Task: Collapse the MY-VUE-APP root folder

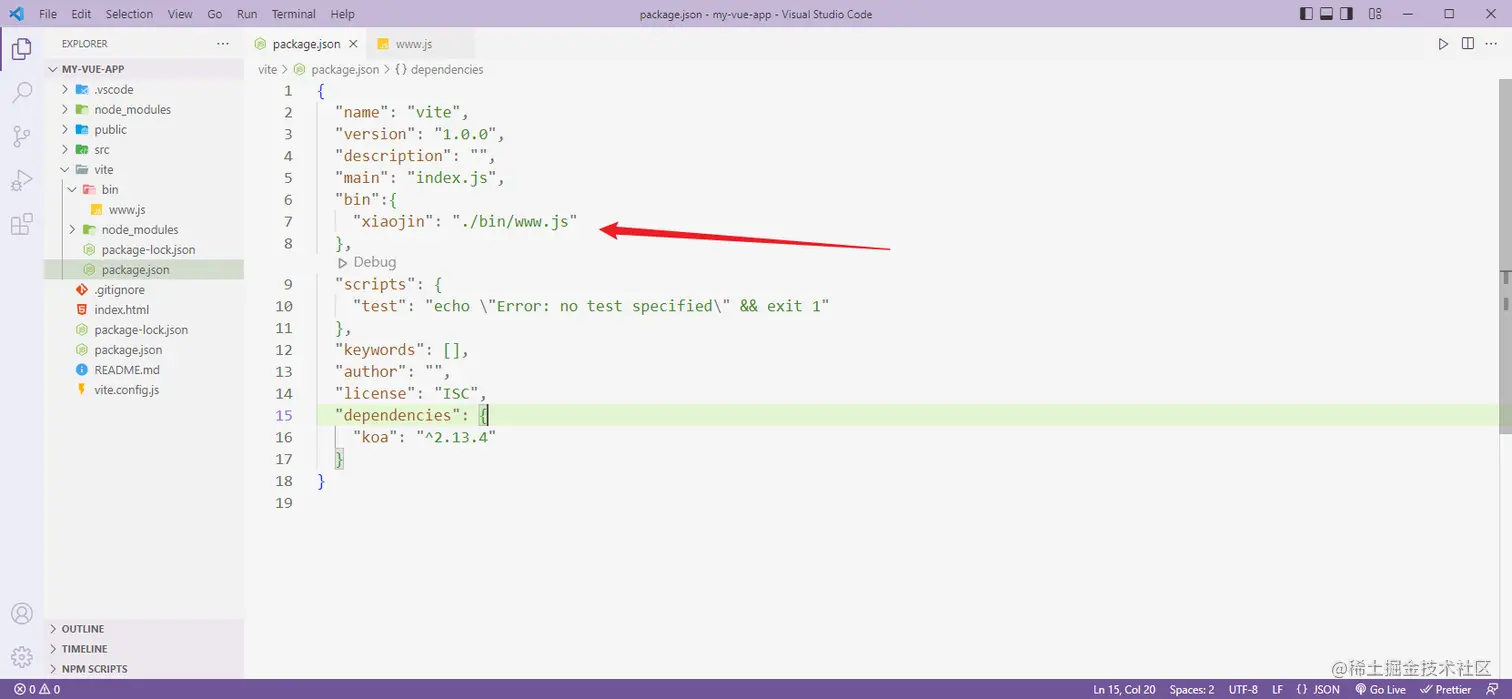Action: click(144, 69)
